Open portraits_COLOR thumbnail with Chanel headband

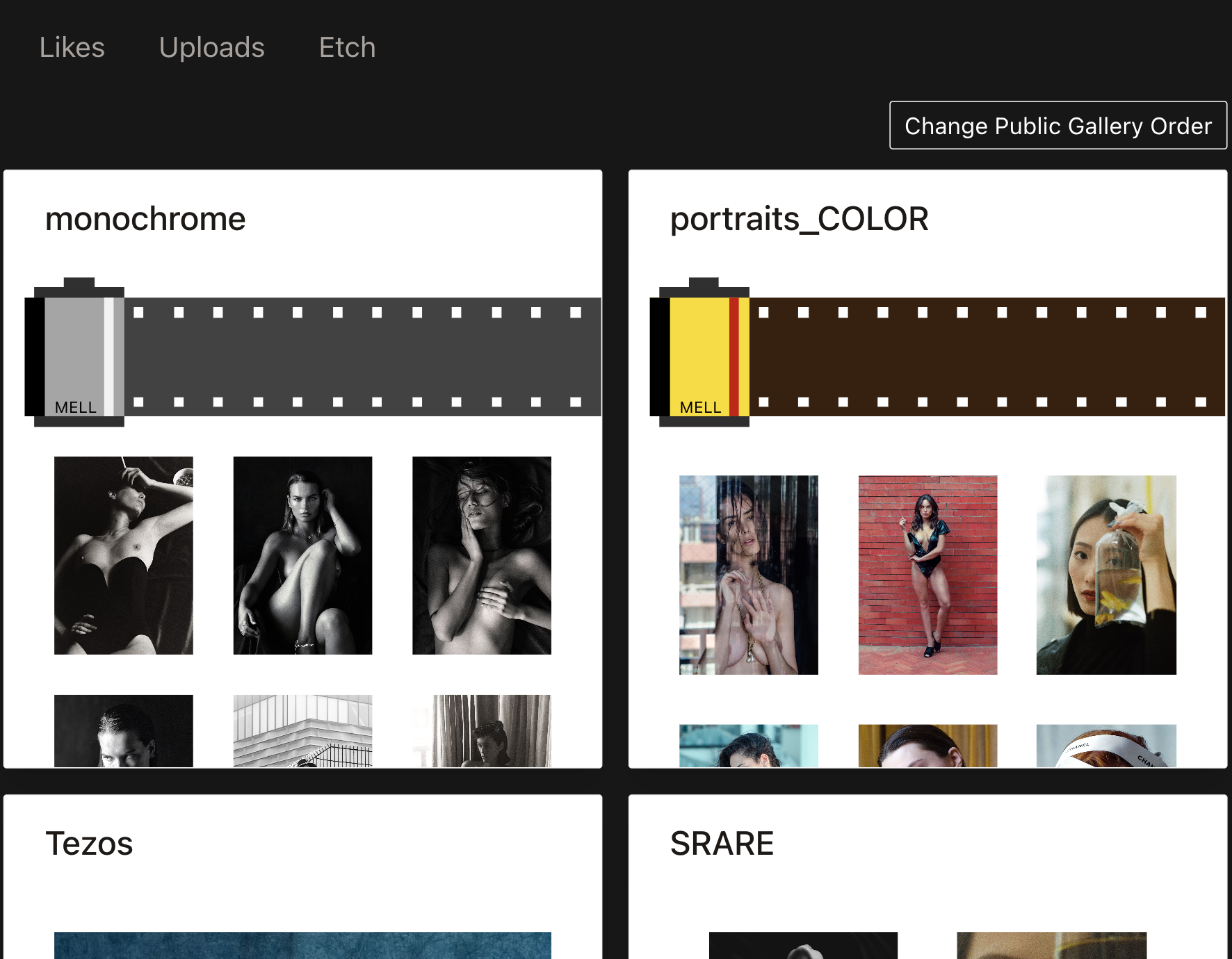click(1106, 746)
